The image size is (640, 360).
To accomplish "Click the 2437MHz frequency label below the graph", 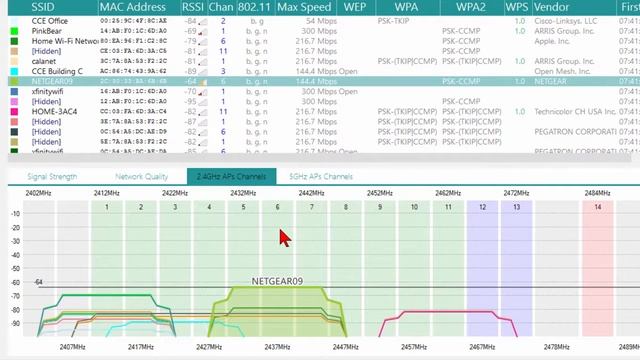I will pyautogui.click(x=277, y=347).
